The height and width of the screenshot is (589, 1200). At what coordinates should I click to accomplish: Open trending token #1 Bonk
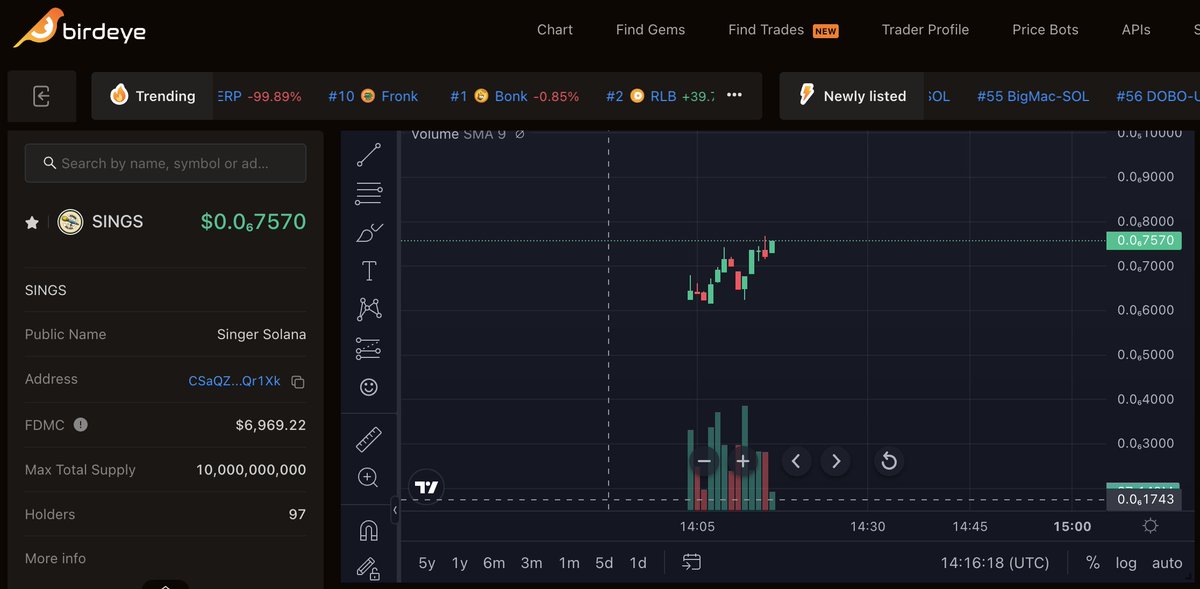514,96
